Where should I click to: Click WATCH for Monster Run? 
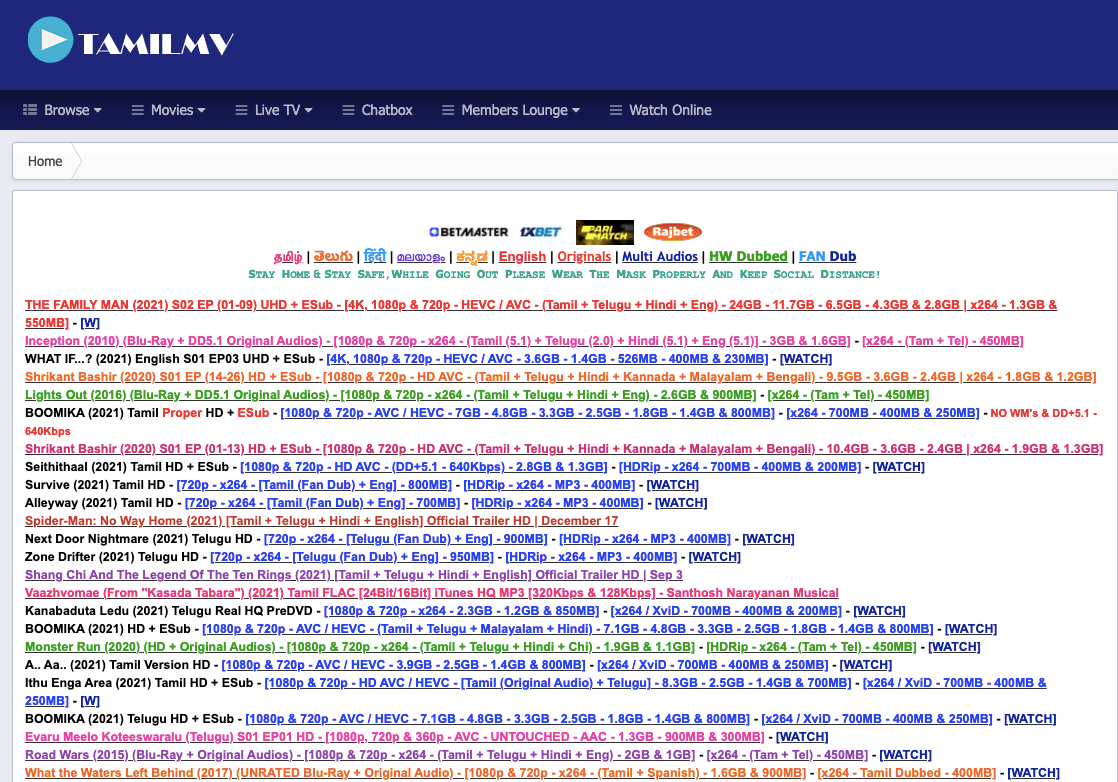click(x=954, y=647)
